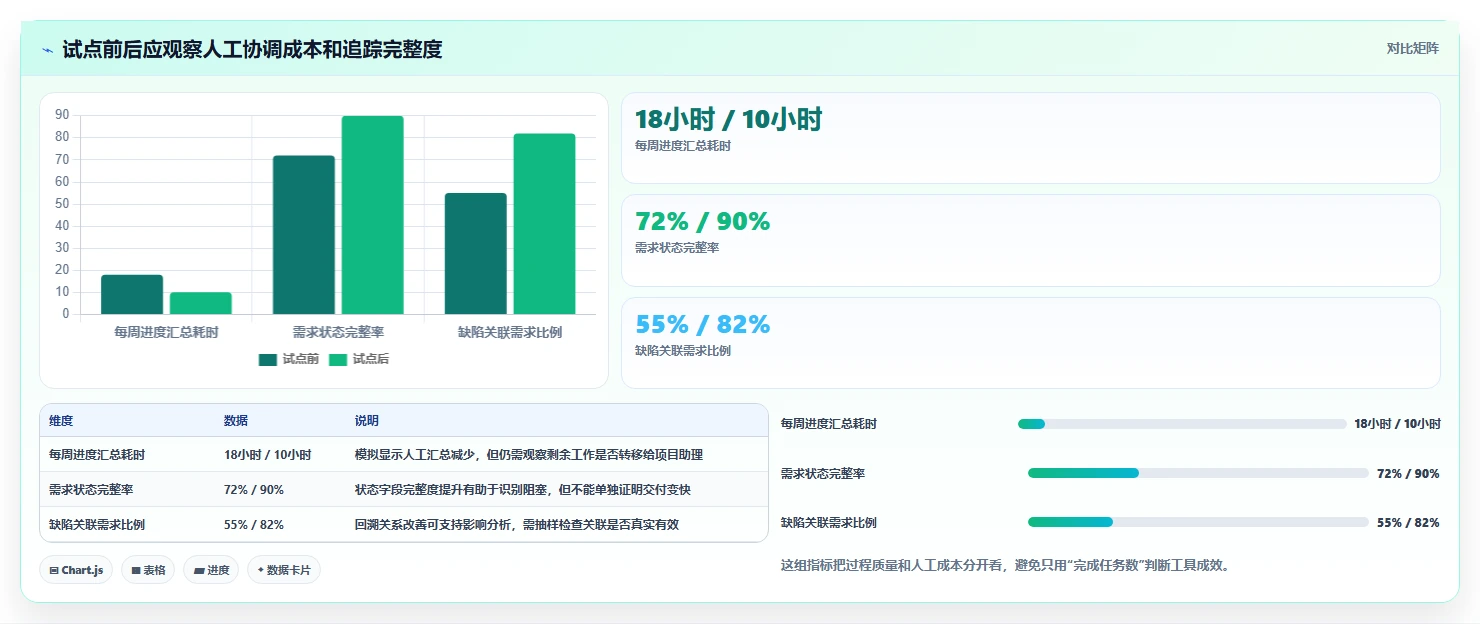Image resolution: width=1480 pixels, height=624 pixels.
Task: Click the description starting 模拟显示人工汇总减少
Action: click(x=529, y=455)
